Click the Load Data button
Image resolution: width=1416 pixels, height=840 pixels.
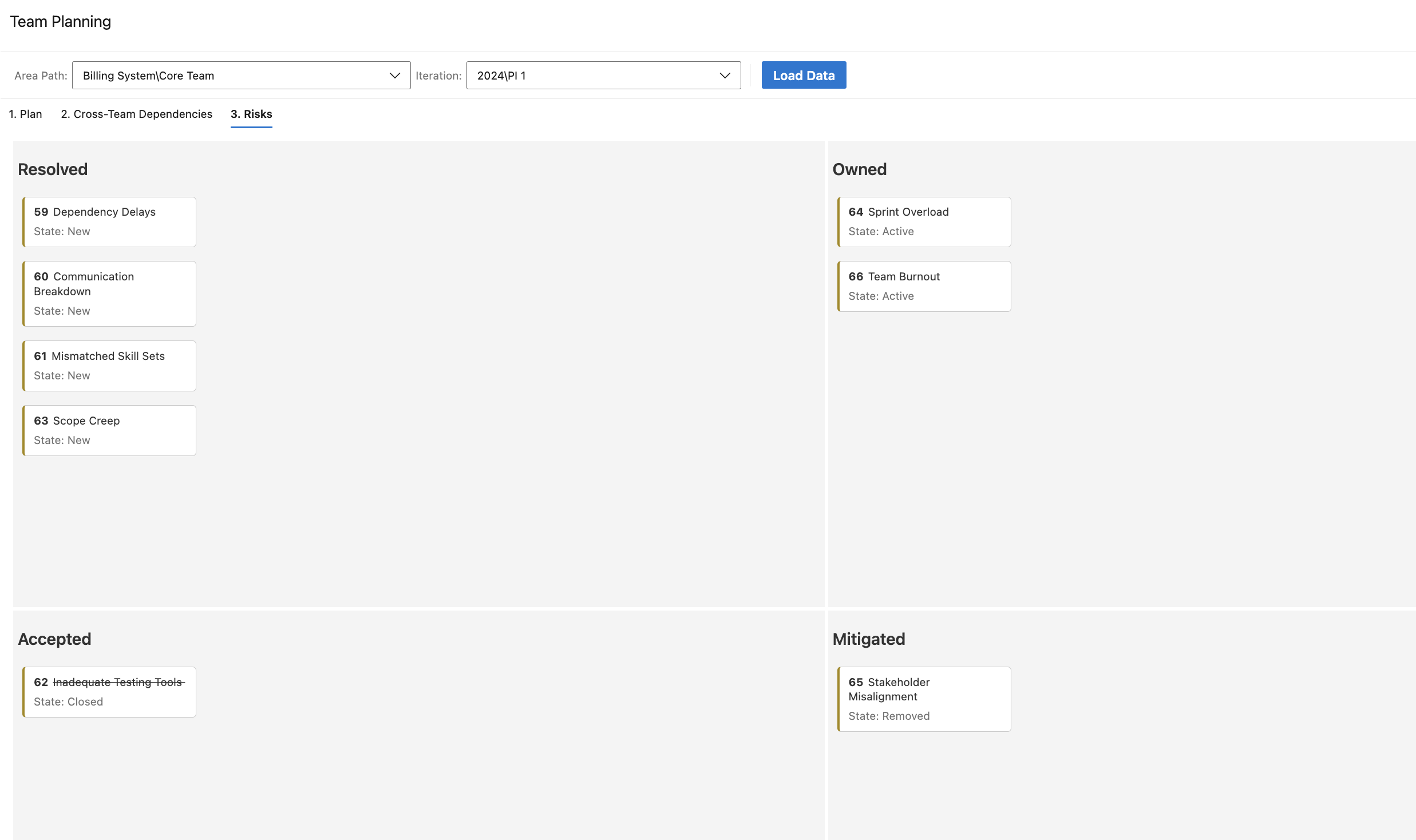(x=804, y=75)
